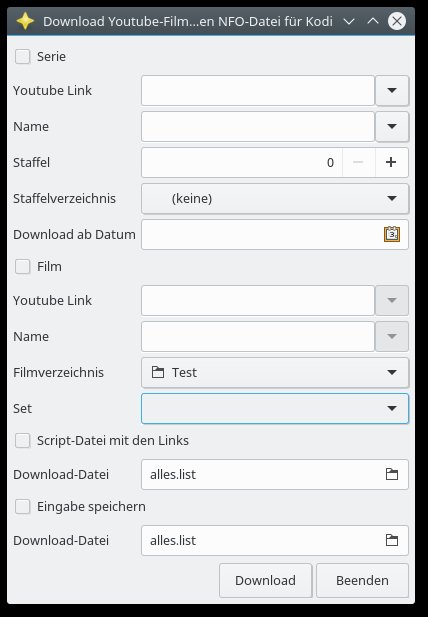Image resolution: width=428 pixels, height=617 pixels.
Task: Enable the Film checkbox
Action: pyautogui.click(x=22, y=267)
